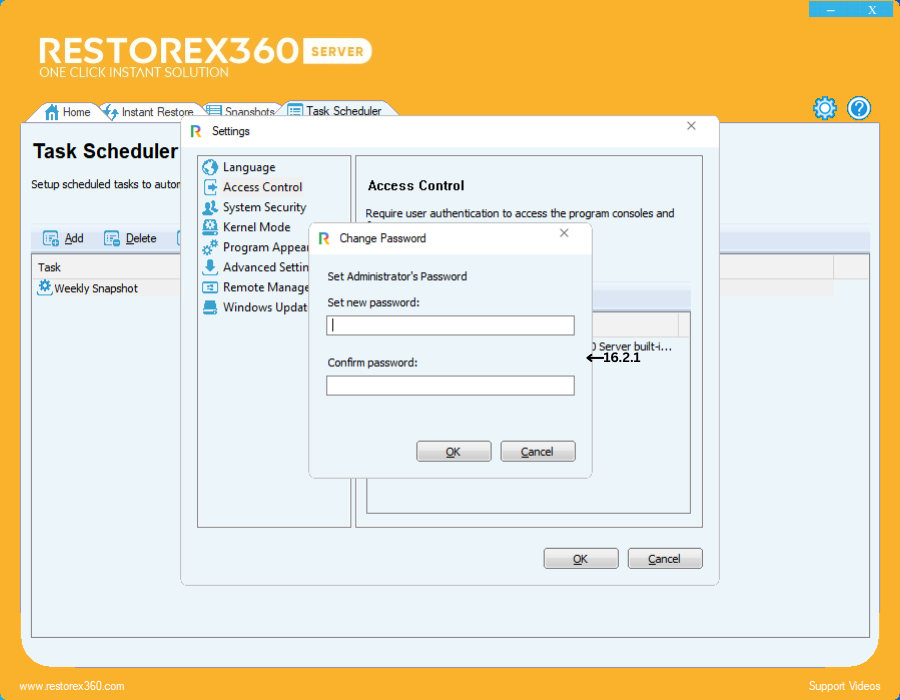Click the Home tab house icon
The image size is (900, 700).
point(52,112)
